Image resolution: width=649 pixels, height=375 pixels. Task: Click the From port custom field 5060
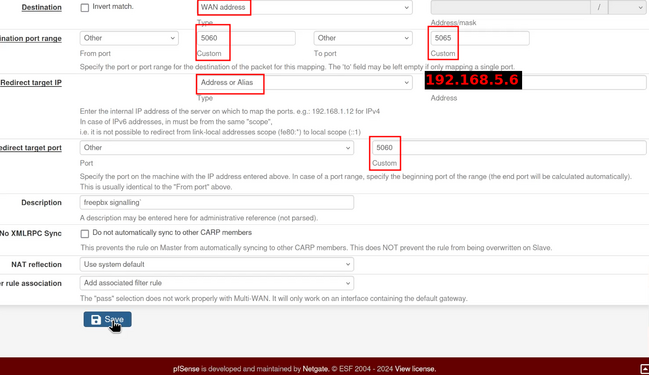pos(246,38)
